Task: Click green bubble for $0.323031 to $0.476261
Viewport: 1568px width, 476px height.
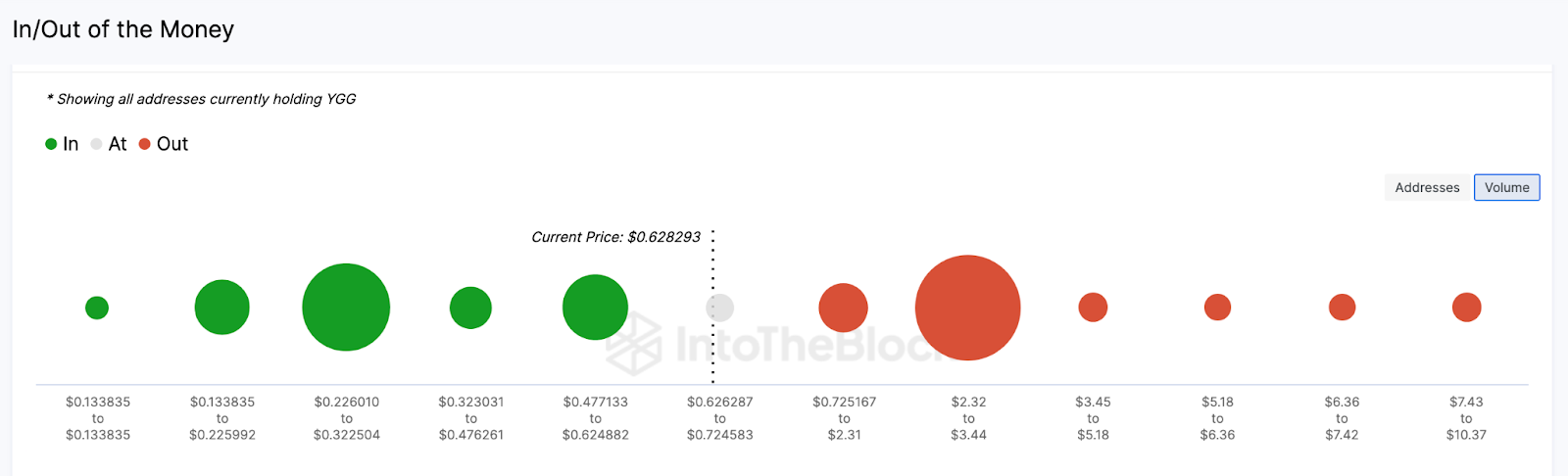Action: point(470,308)
